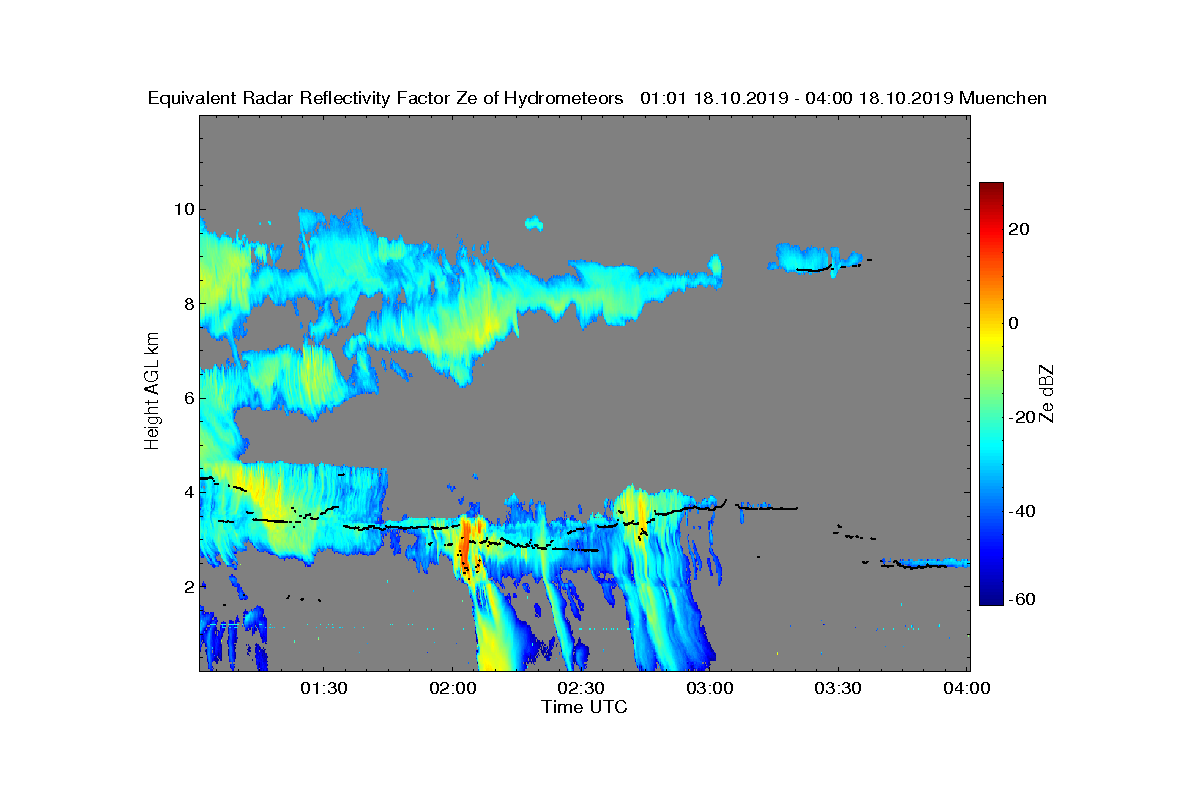Viewport: 1200px width, 800px height.
Task: Click the height tick label 10
Action: click(x=182, y=209)
